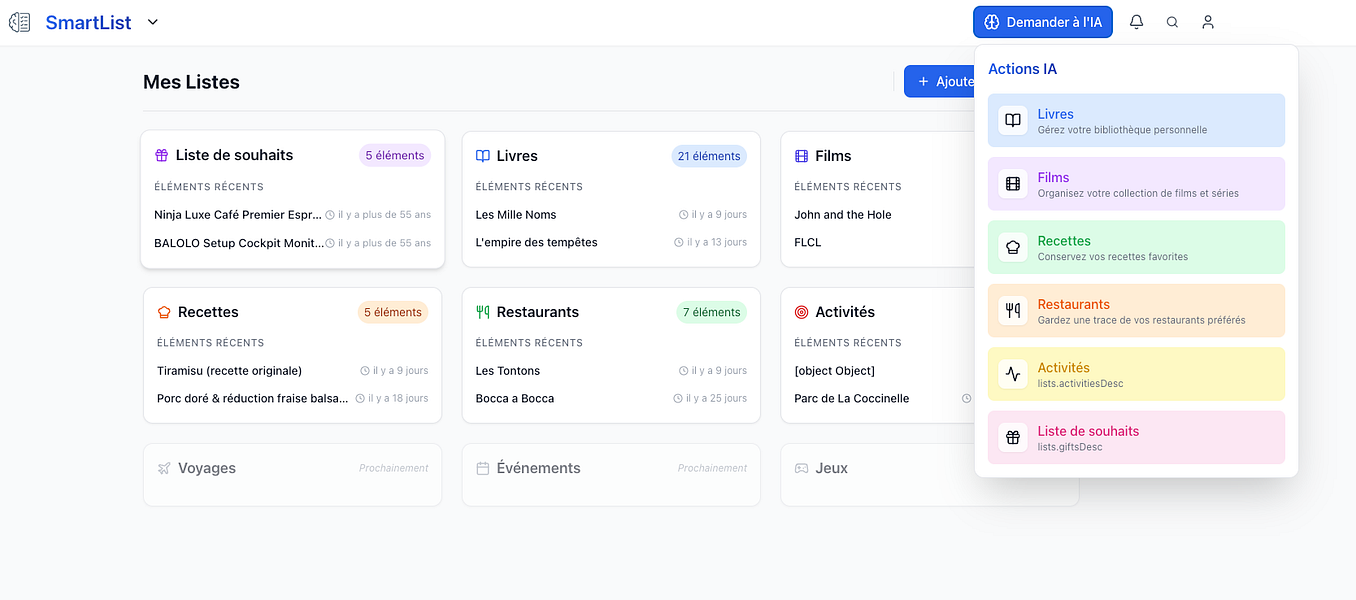Click the gift icon on Liste de souhaits card
1356x600 pixels.
[163, 155]
